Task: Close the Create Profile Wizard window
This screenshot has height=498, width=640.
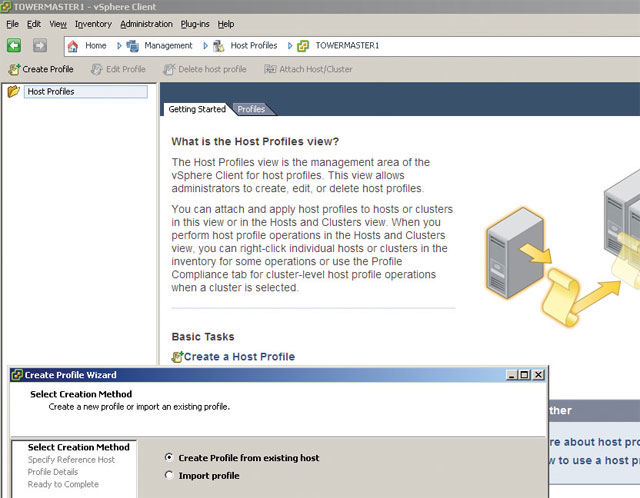Action: click(x=538, y=375)
